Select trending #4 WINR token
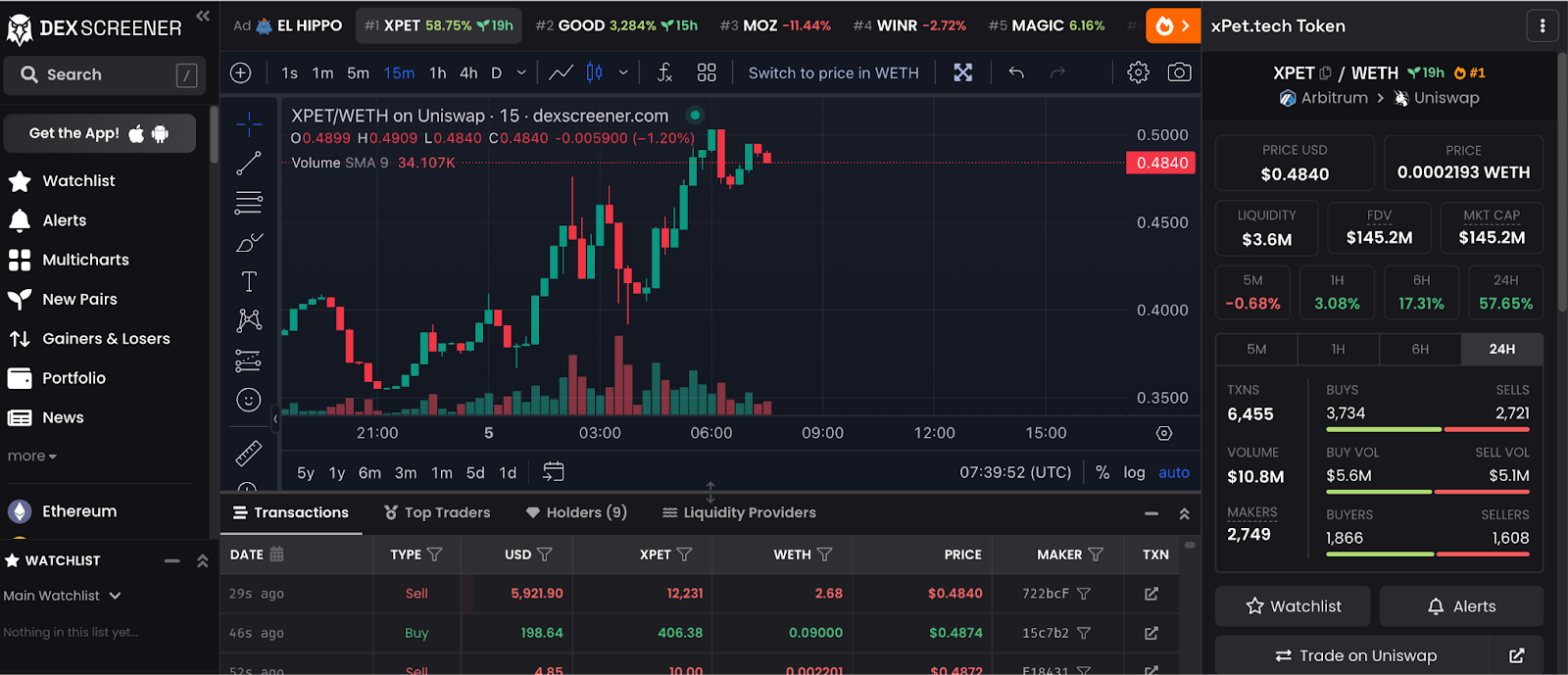Image resolution: width=1568 pixels, height=675 pixels. click(x=909, y=25)
